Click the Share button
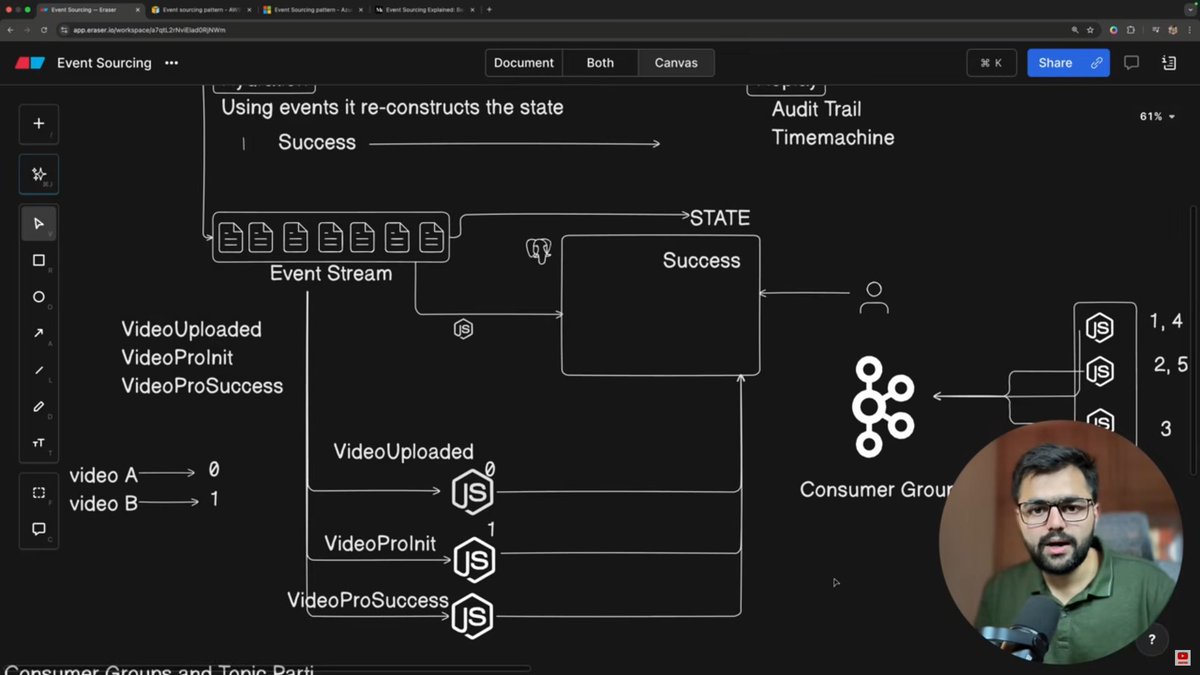The height and width of the screenshot is (675, 1200). coord(1067,63)
